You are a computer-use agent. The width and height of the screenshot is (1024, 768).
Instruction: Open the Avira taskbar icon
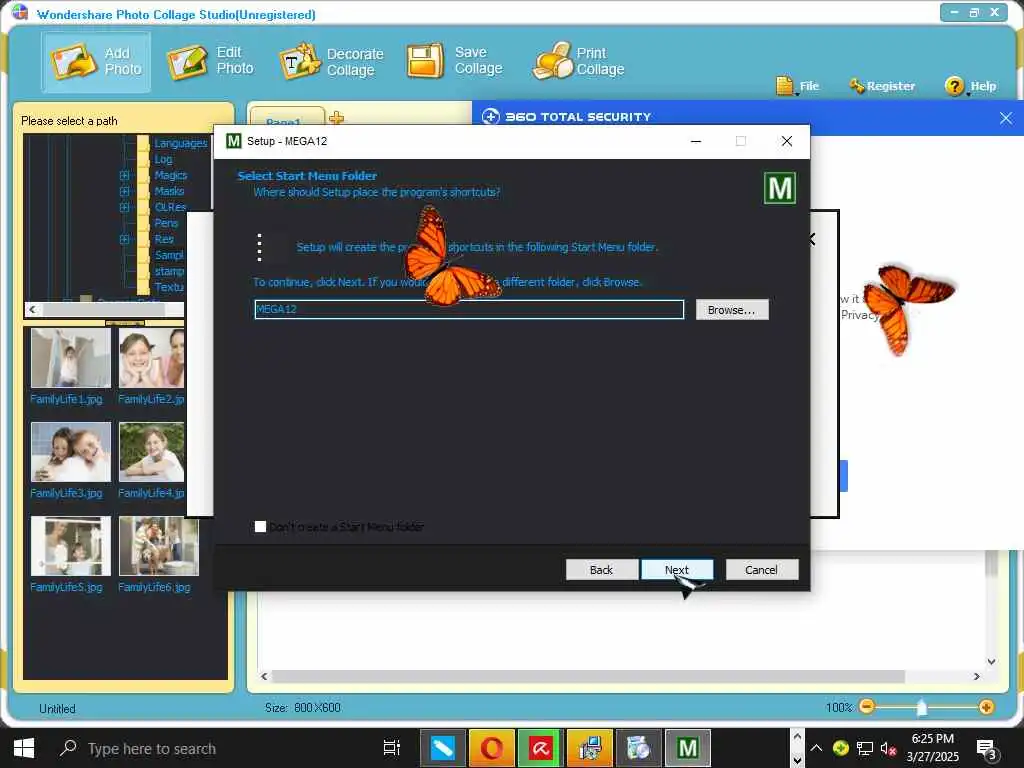tap(541, 748)
